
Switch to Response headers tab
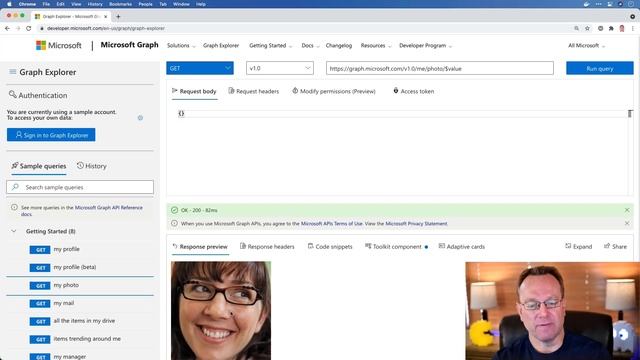point(267,247)
